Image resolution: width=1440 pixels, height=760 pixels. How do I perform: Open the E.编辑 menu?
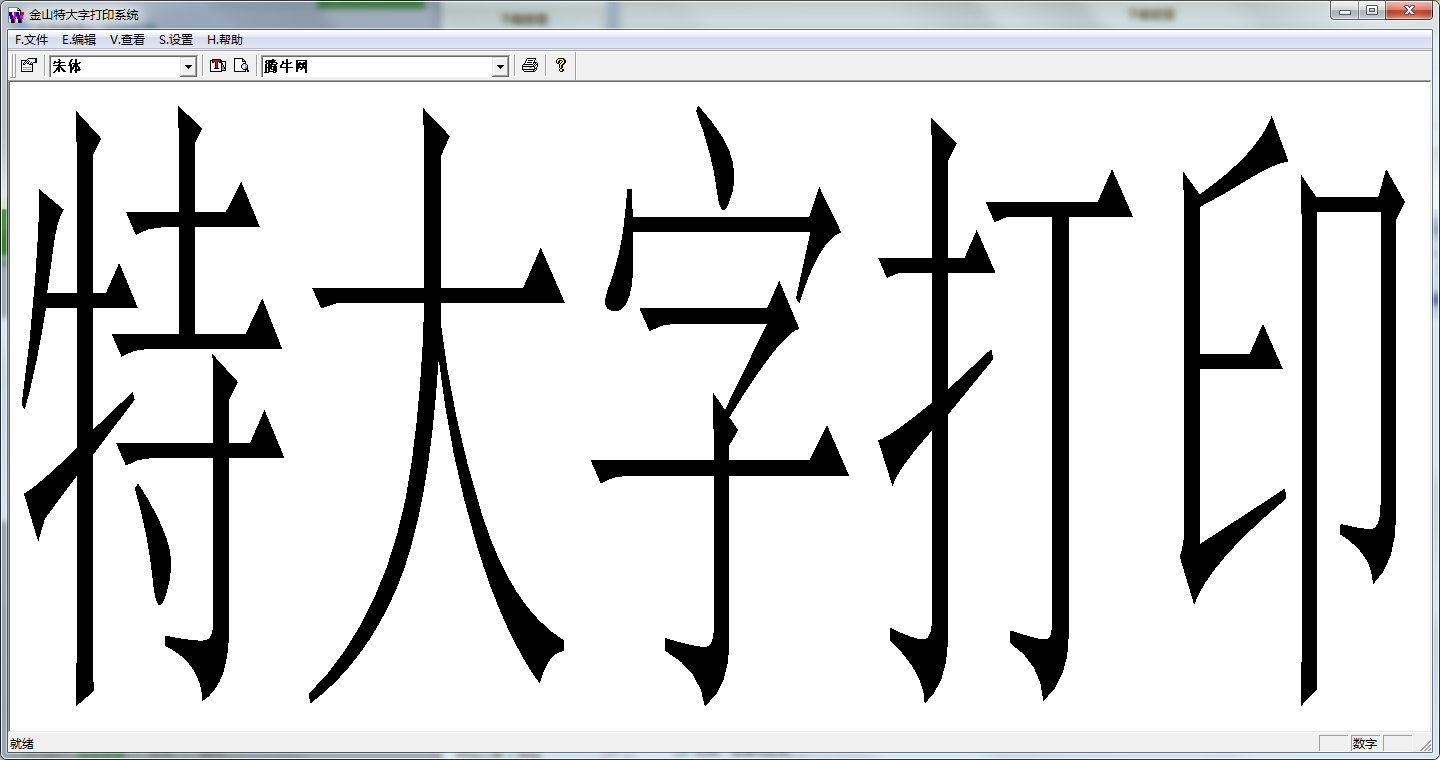click(79, 40)
